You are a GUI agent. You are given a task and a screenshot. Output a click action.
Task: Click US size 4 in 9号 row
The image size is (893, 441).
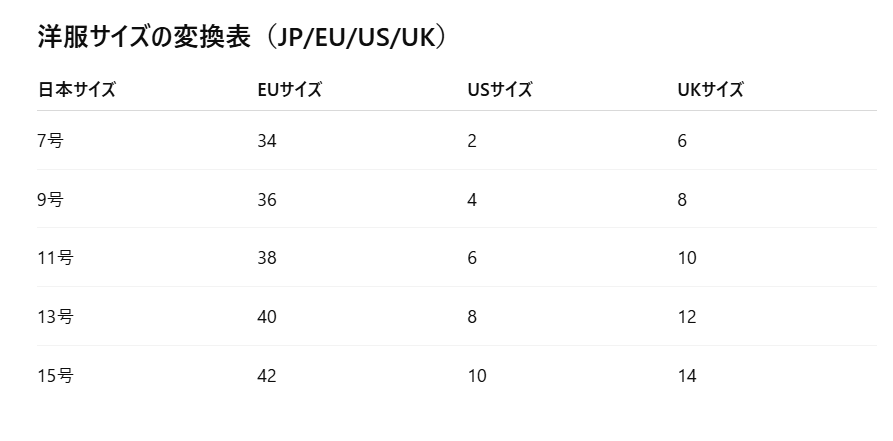(472, 200)
